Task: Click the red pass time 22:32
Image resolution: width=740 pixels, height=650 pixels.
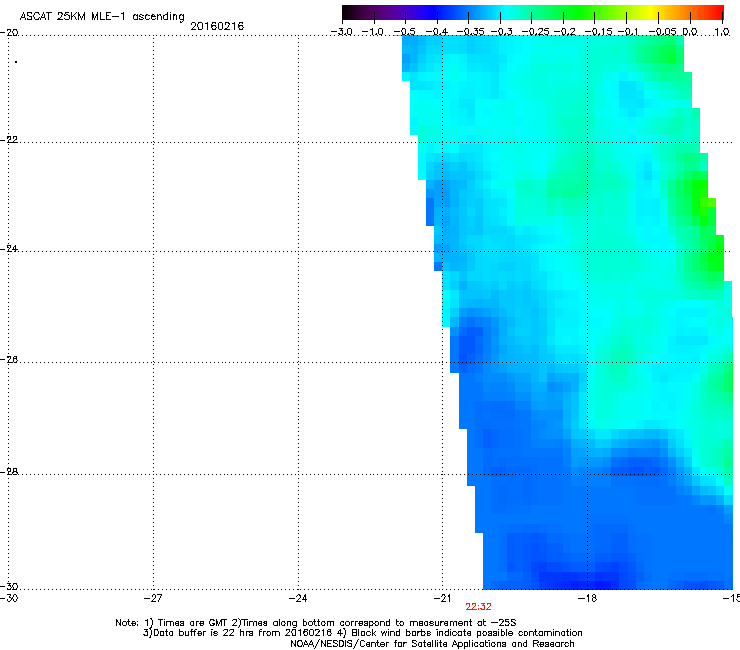Action: (x=478, y=607)
